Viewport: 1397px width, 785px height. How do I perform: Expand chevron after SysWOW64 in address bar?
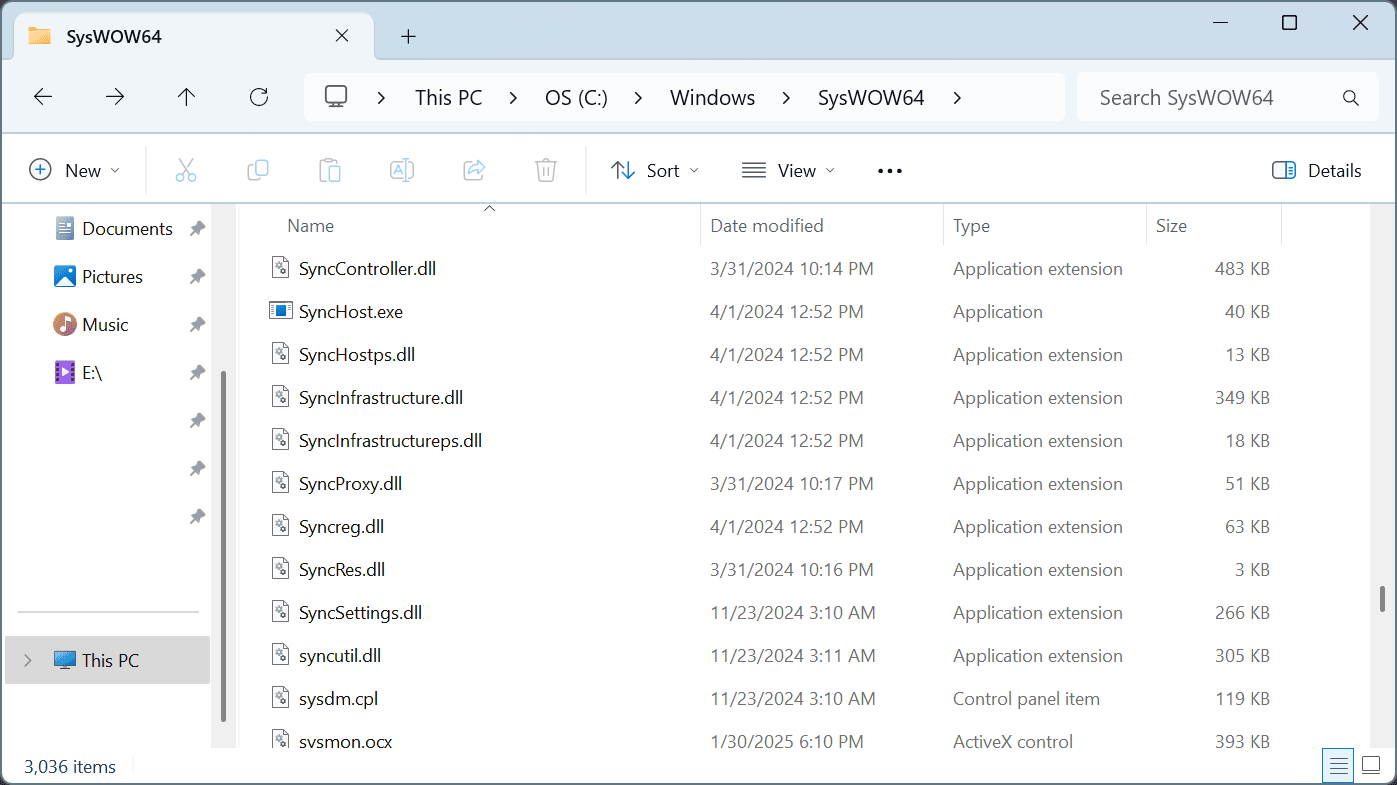point(957,97)
